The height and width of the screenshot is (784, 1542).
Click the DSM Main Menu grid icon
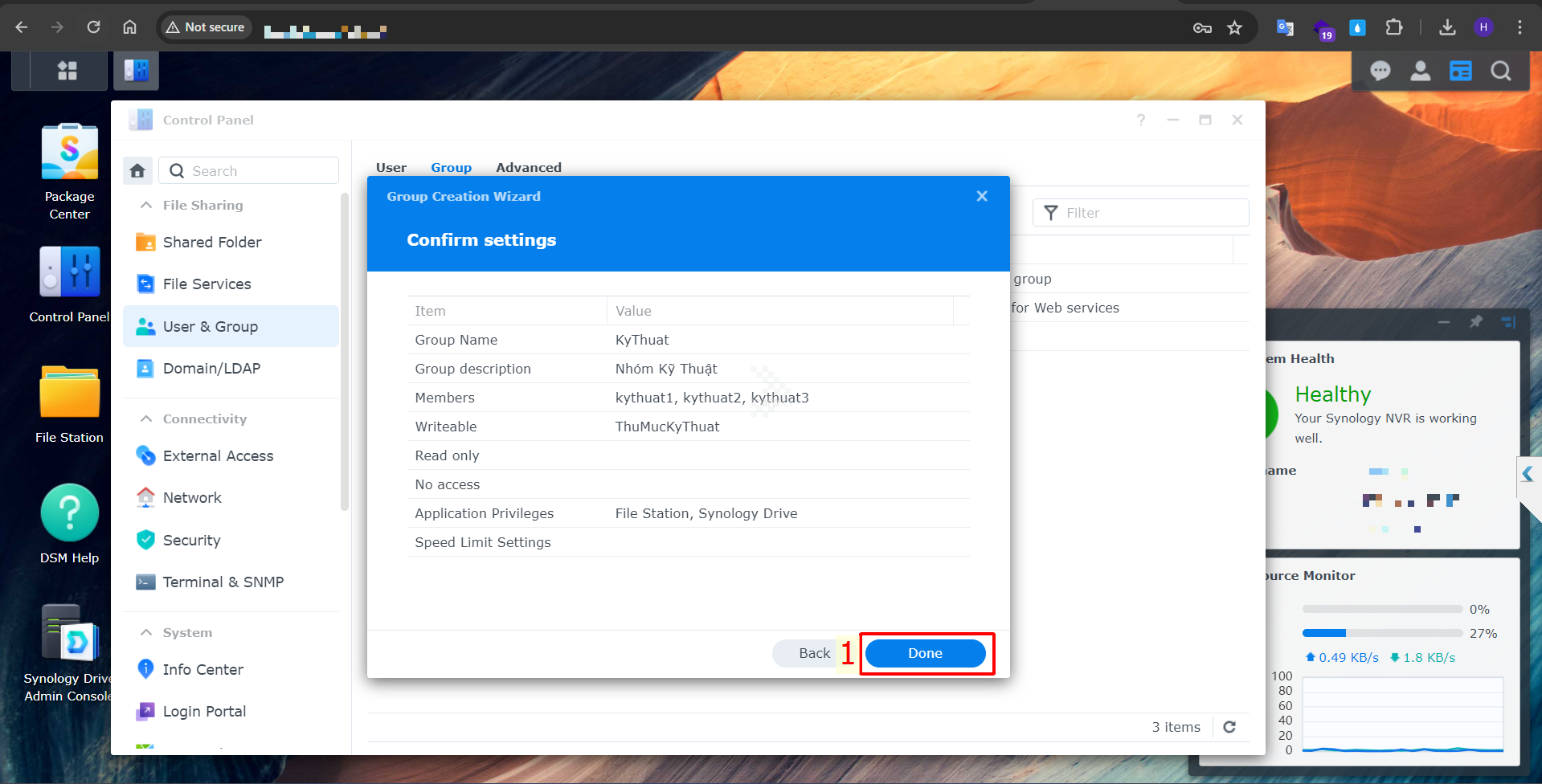(67, 71)
